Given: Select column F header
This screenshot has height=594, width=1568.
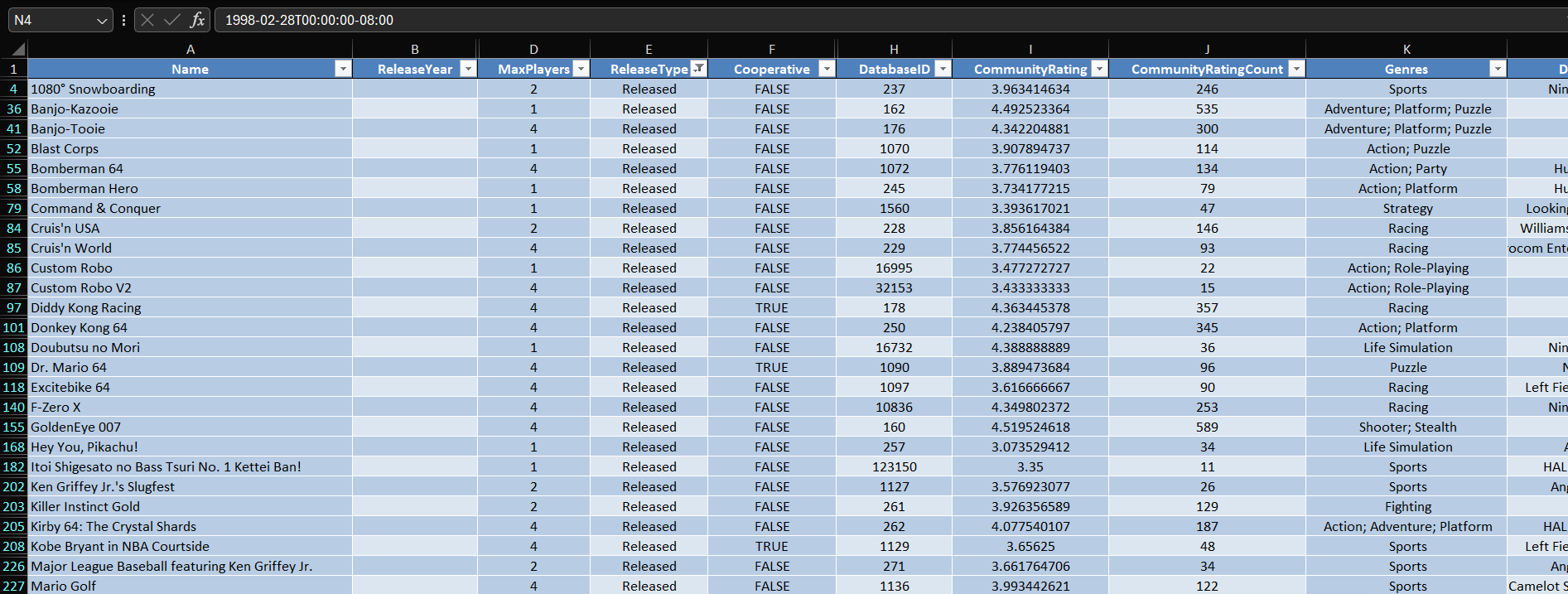Looking at the screenshot, I should tap(772, 50).
